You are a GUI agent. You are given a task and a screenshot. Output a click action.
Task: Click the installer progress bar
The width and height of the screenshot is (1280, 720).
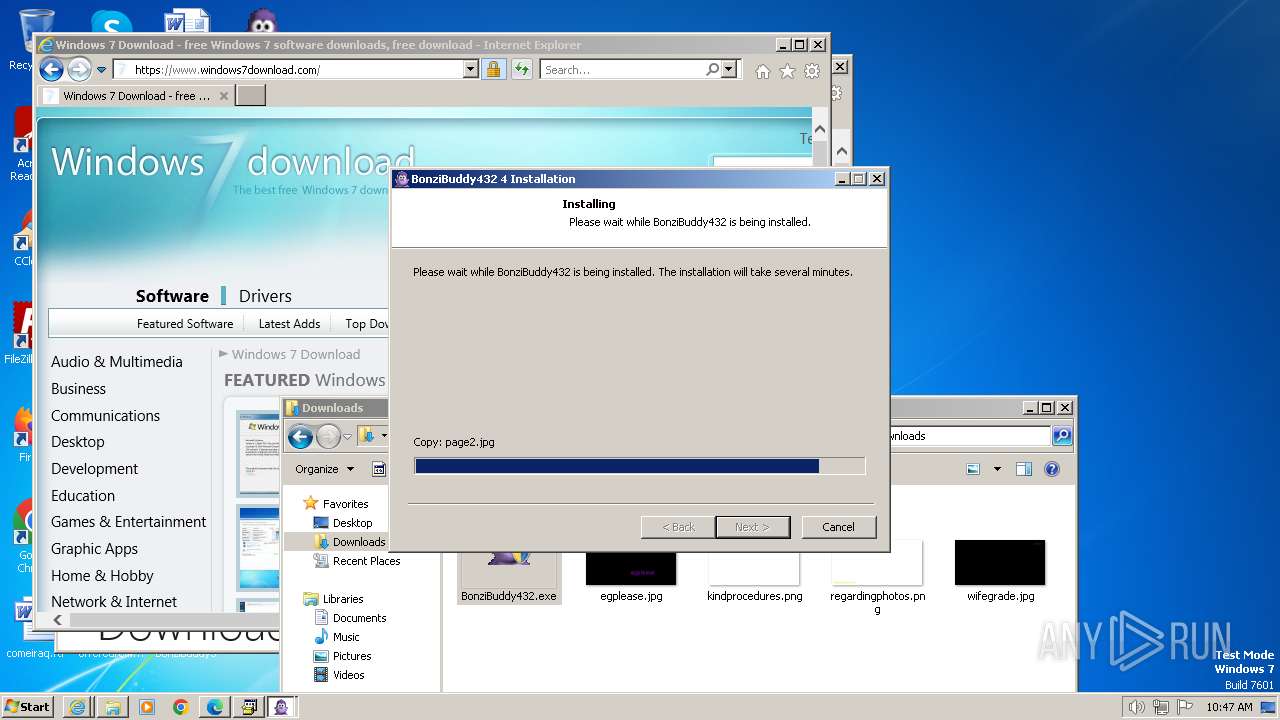639,466
